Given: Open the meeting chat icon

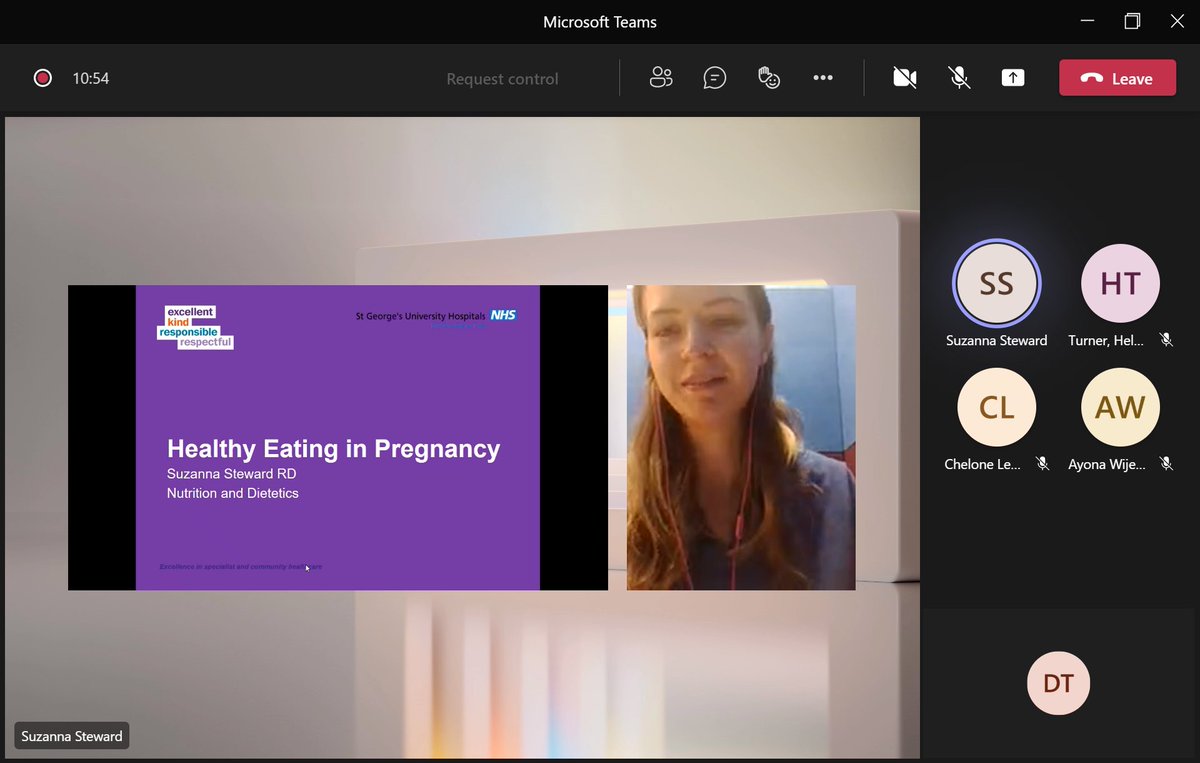Looking at the screenshot, I should point(714,78).
